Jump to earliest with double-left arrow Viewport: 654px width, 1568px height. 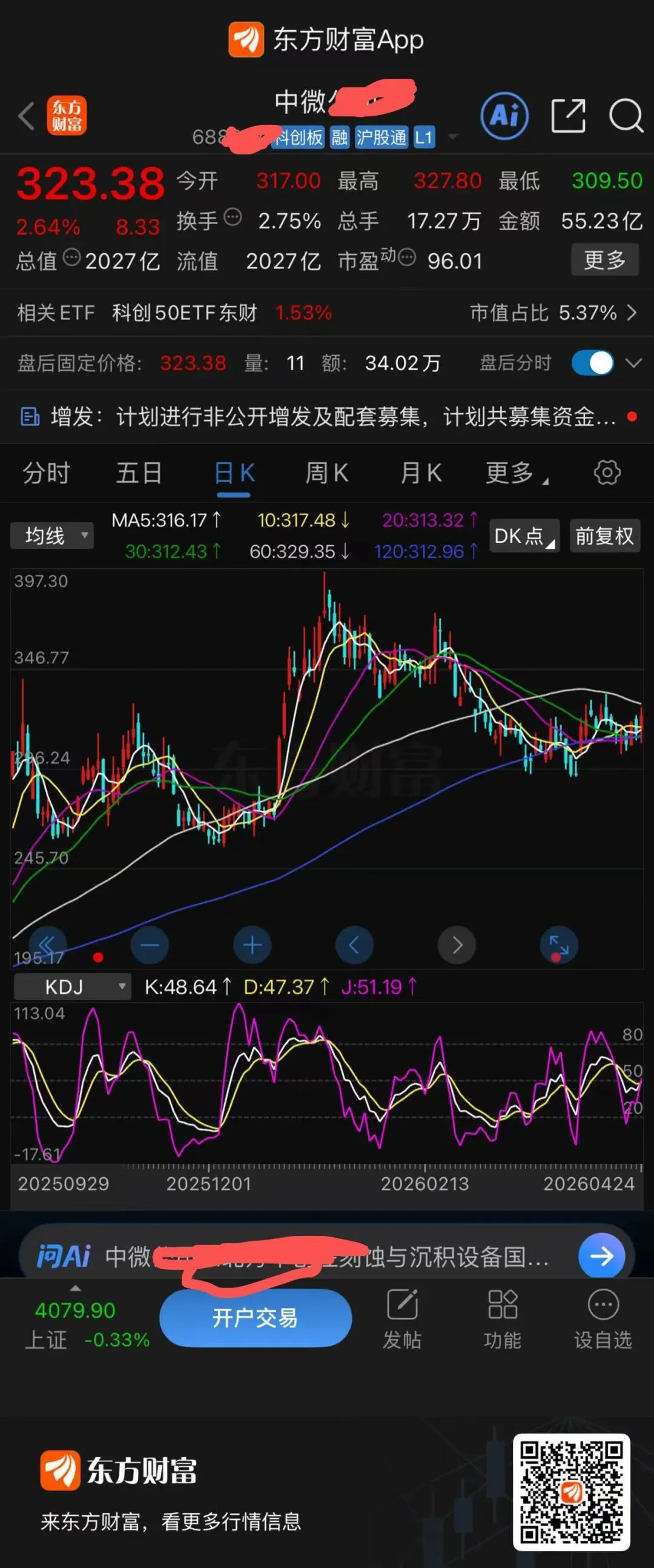47,945
